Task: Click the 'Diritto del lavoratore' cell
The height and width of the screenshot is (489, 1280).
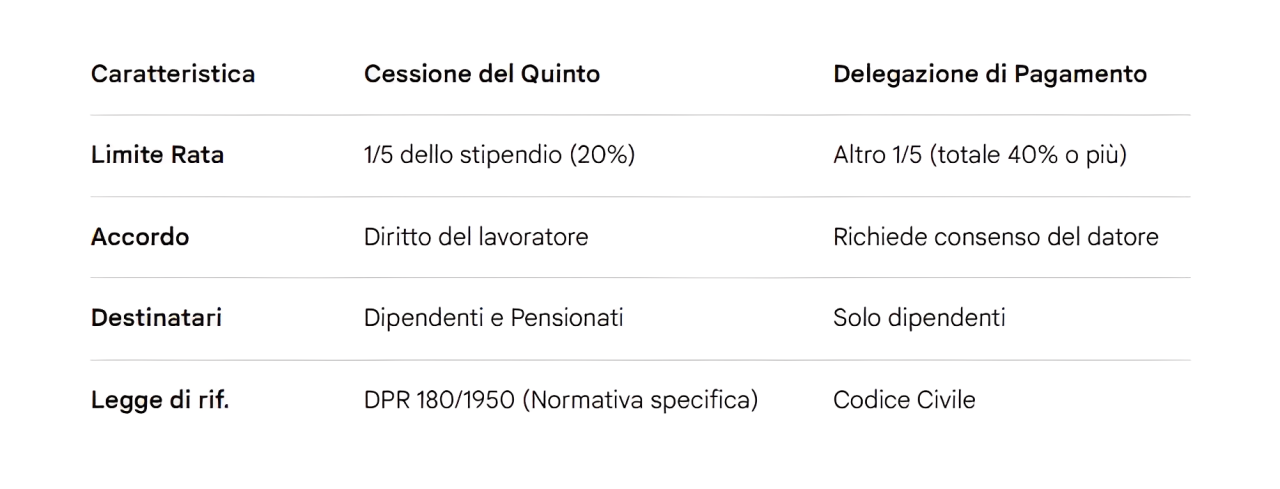Action: tap(475, 237)
